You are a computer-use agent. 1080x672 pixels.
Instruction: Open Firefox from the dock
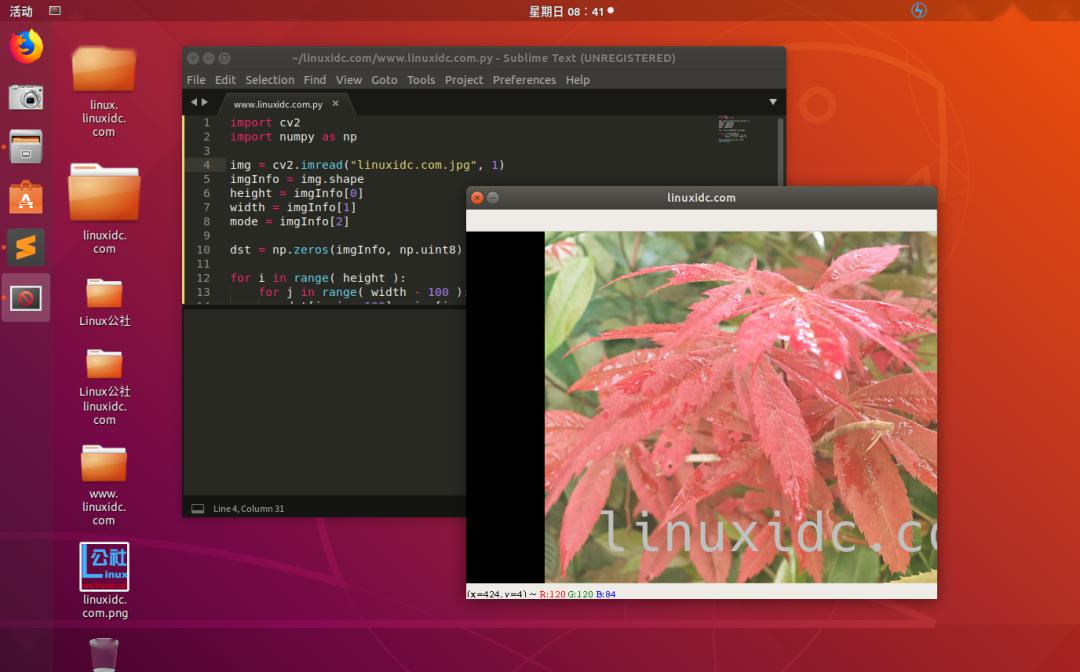26,46
